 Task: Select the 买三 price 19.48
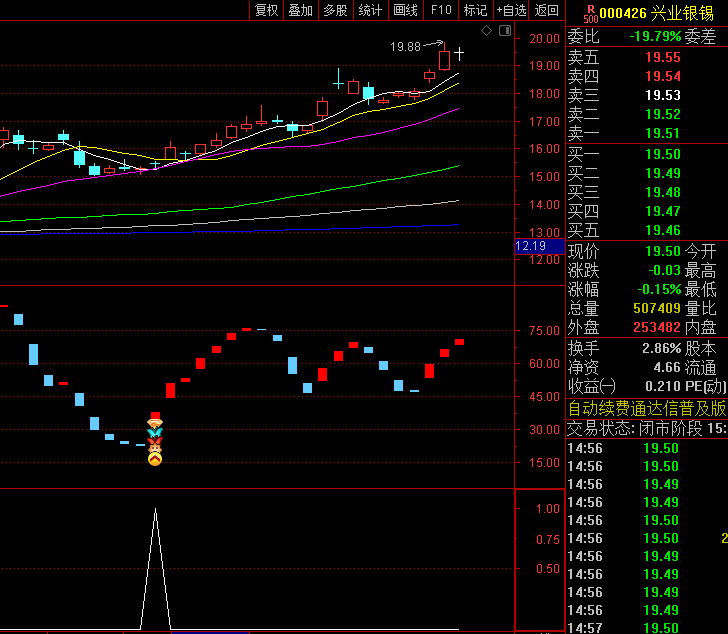coord(663,193)
